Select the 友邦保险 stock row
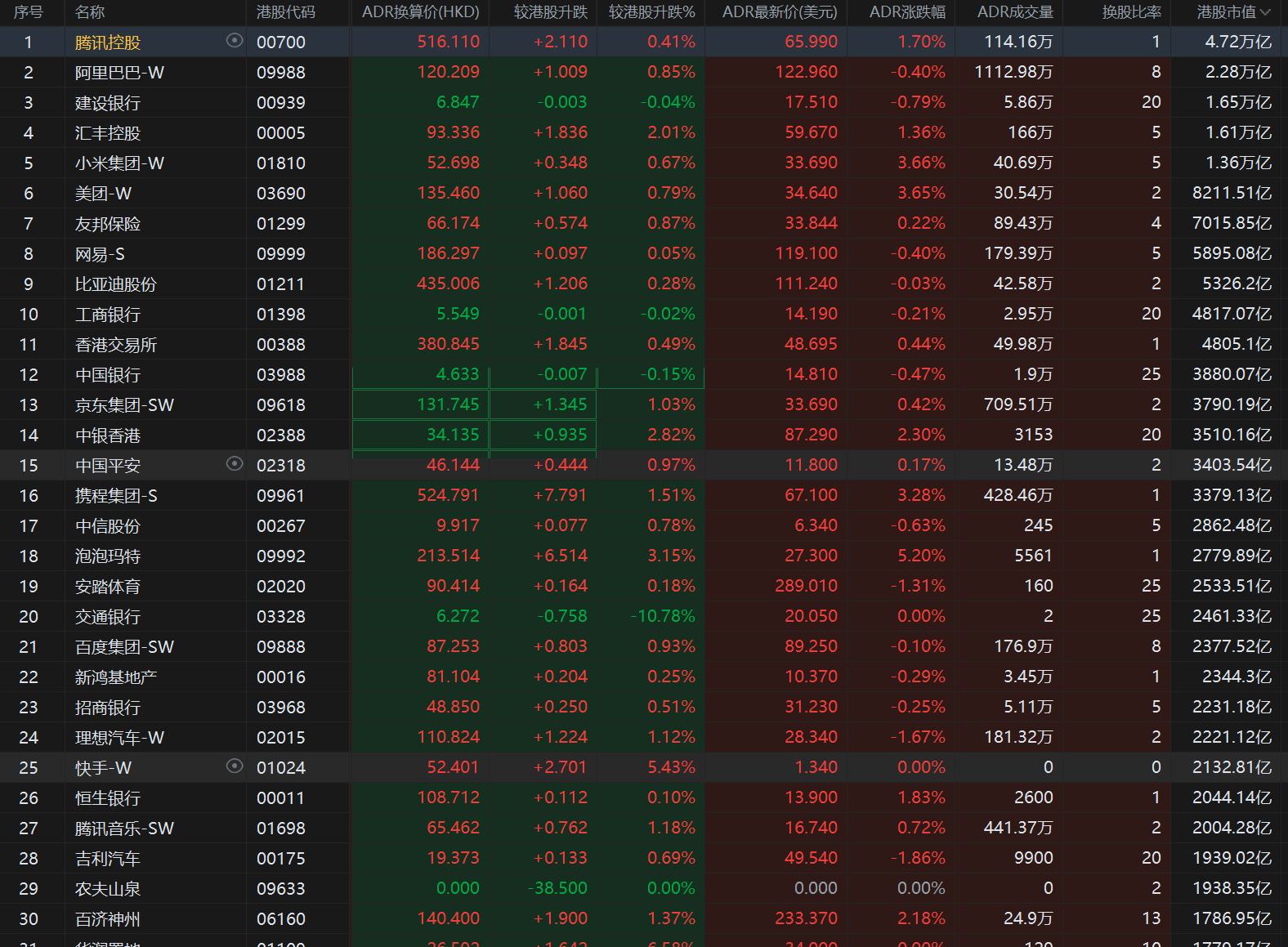This screenshot has height=947, width=1288. click(644, 223)
